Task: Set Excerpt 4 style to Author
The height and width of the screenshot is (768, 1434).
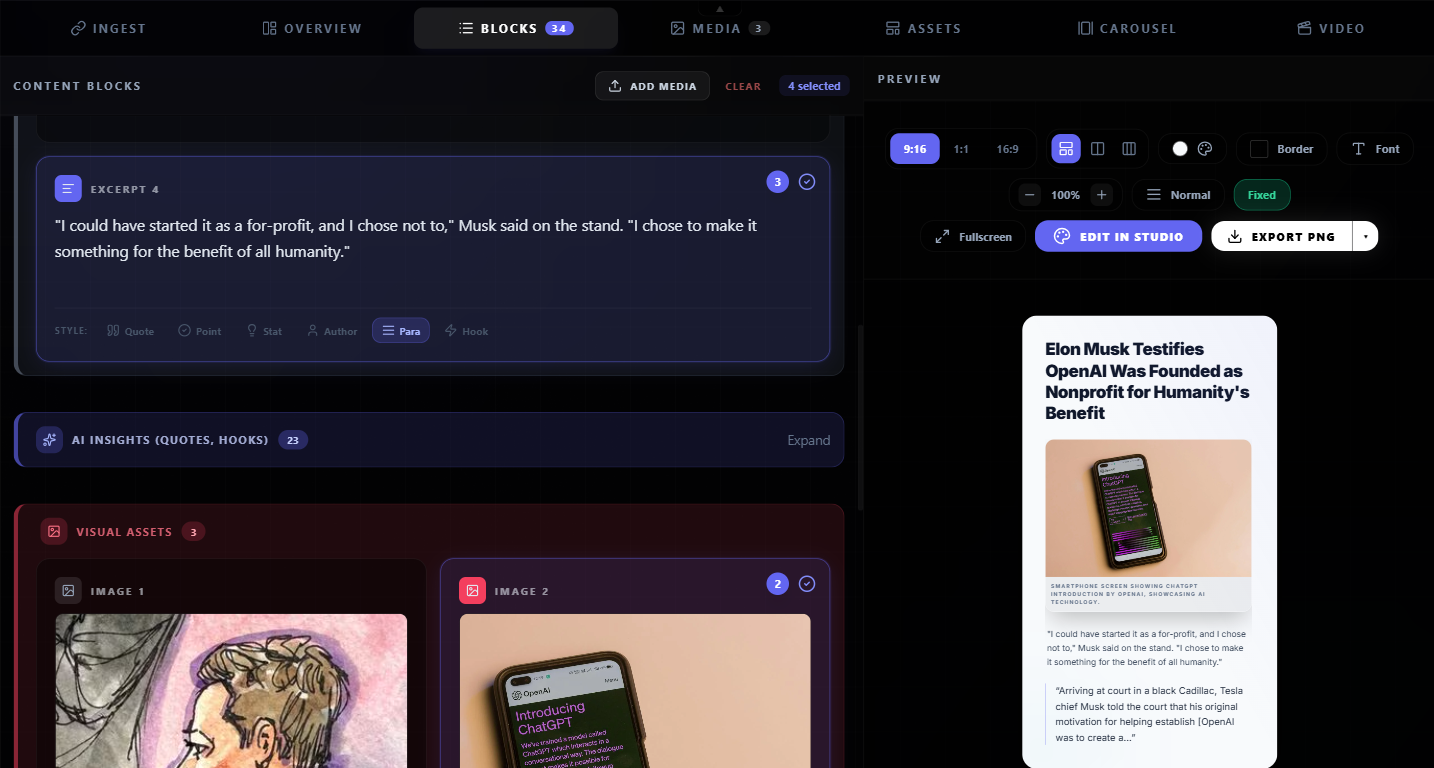Action: 332,331
